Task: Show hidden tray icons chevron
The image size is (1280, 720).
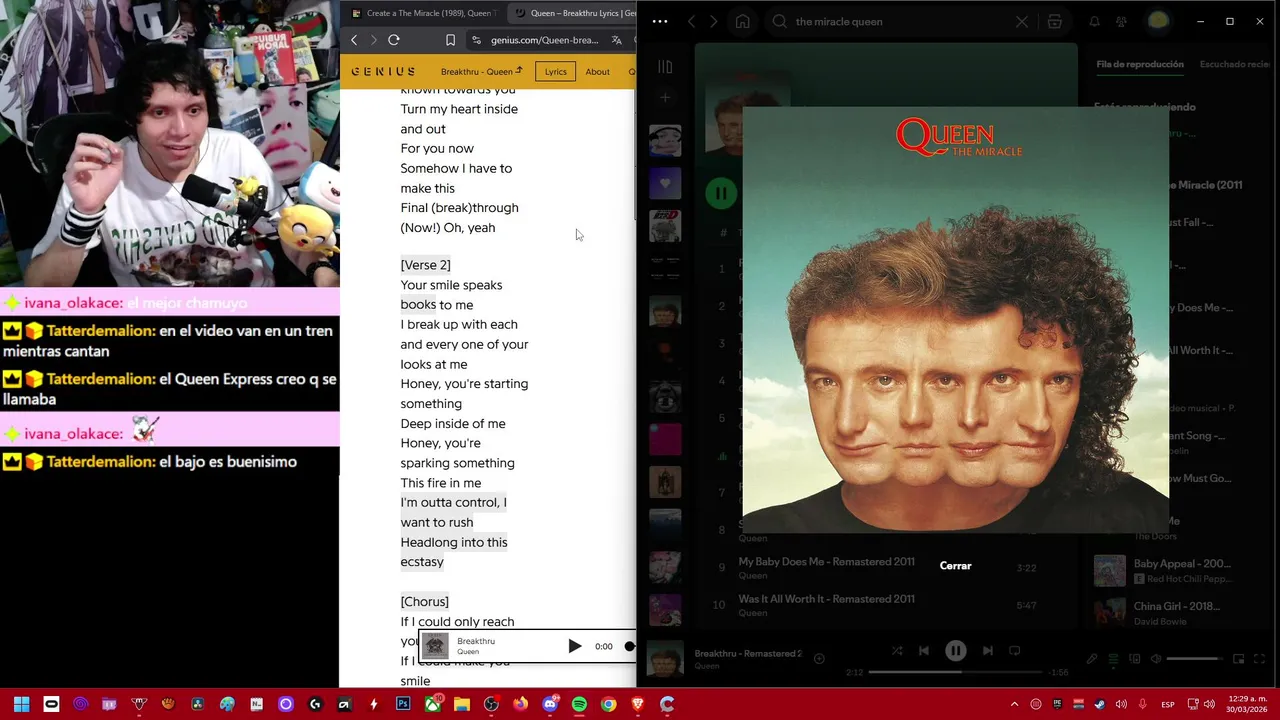Action: point(1014,704)
